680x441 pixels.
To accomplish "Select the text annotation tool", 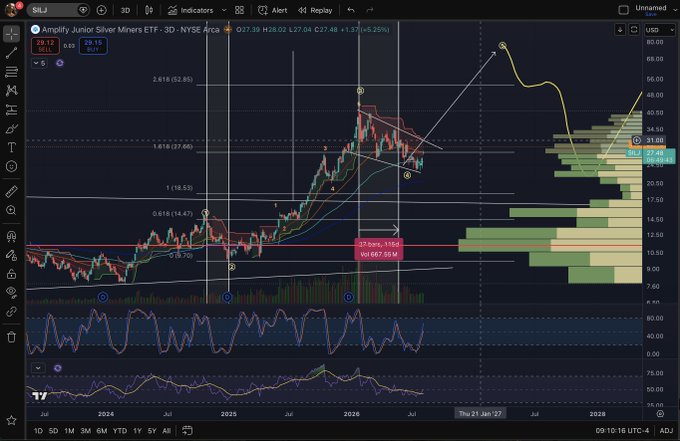I will click(x=12, y=147).
